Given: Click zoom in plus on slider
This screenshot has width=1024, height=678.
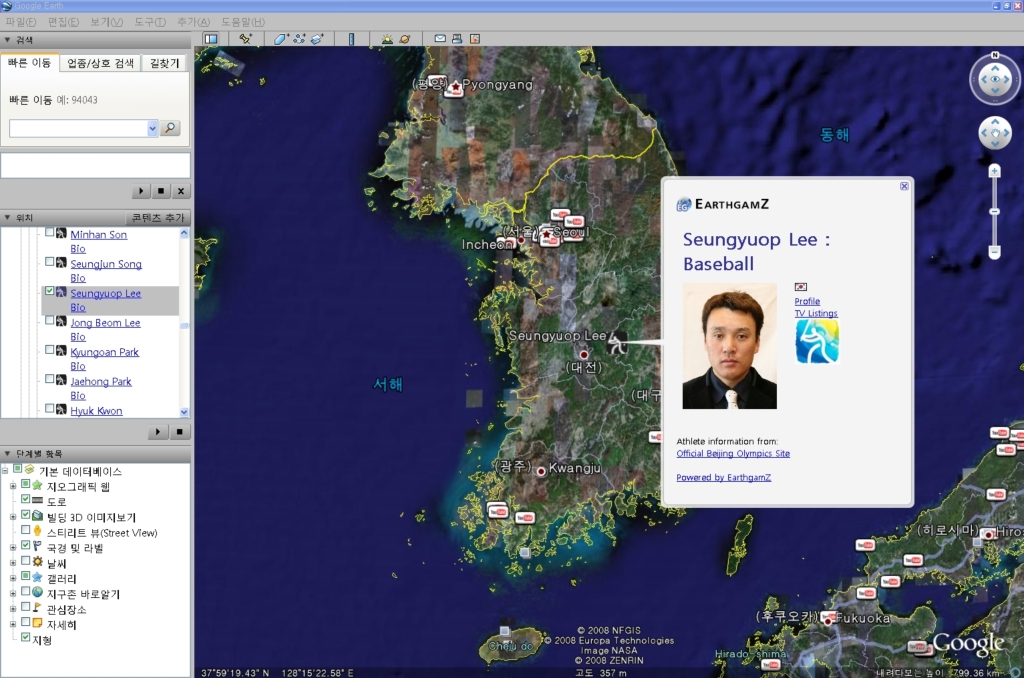Looking at the screenshot, I should coord(994,171).
